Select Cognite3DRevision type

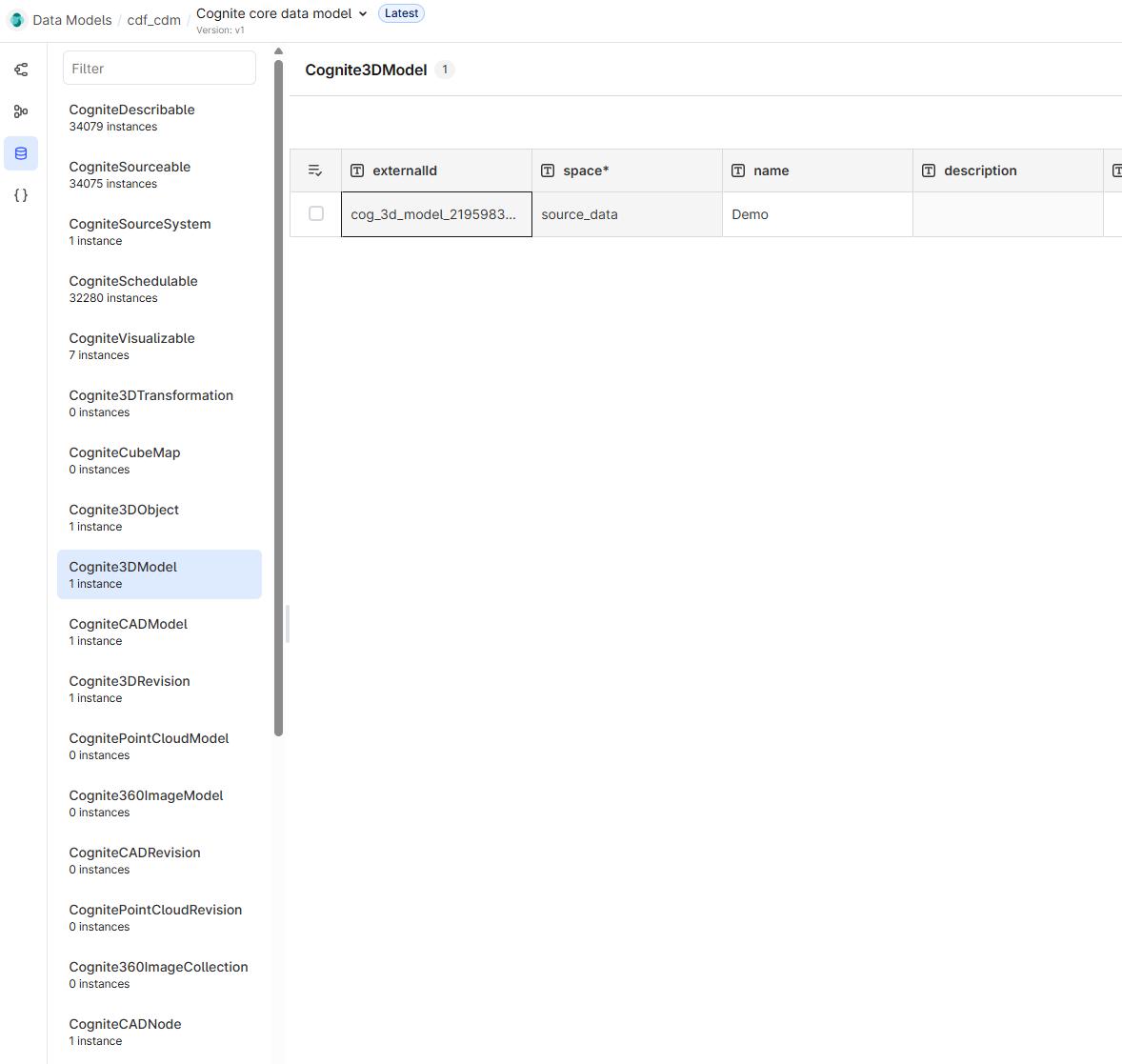click(x=159, y=689)
